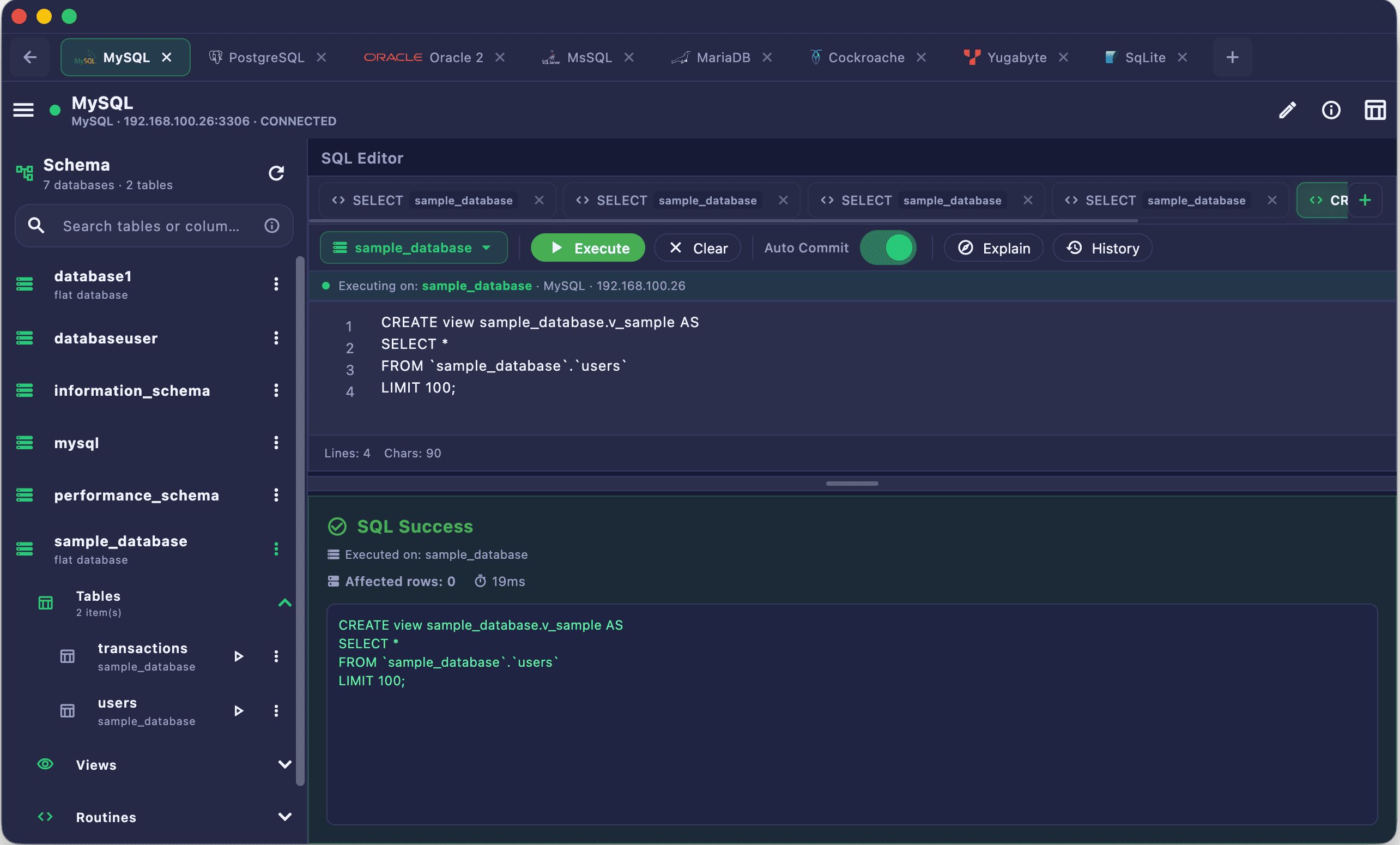Image resolution: width=1400 pixels, height=845 pixels.
Task: Click the query tabs horizontal scrollbar
Action: tap(723, 220)
